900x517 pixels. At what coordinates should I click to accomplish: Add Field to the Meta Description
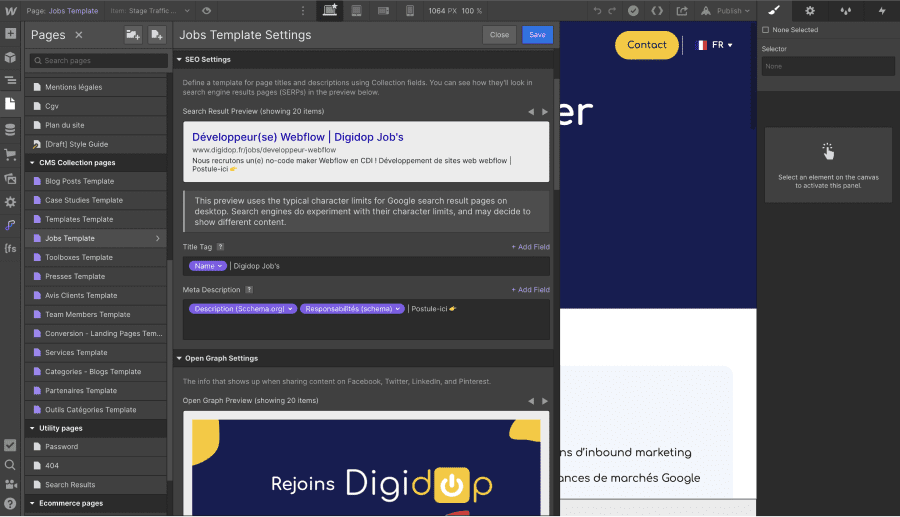530,290
